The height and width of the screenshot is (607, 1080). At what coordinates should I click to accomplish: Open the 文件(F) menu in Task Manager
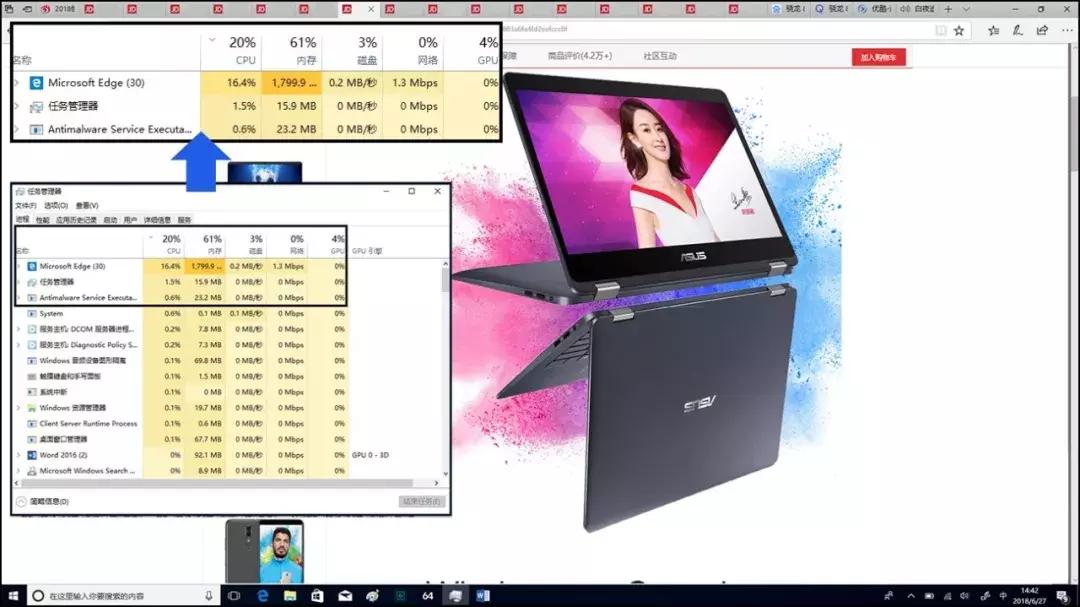(x=26, y=205)
